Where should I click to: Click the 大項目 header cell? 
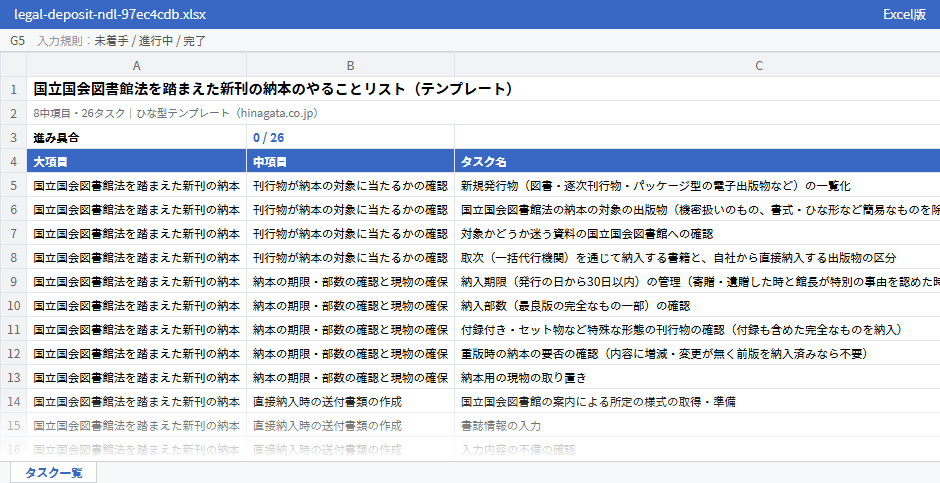[137, 162]
